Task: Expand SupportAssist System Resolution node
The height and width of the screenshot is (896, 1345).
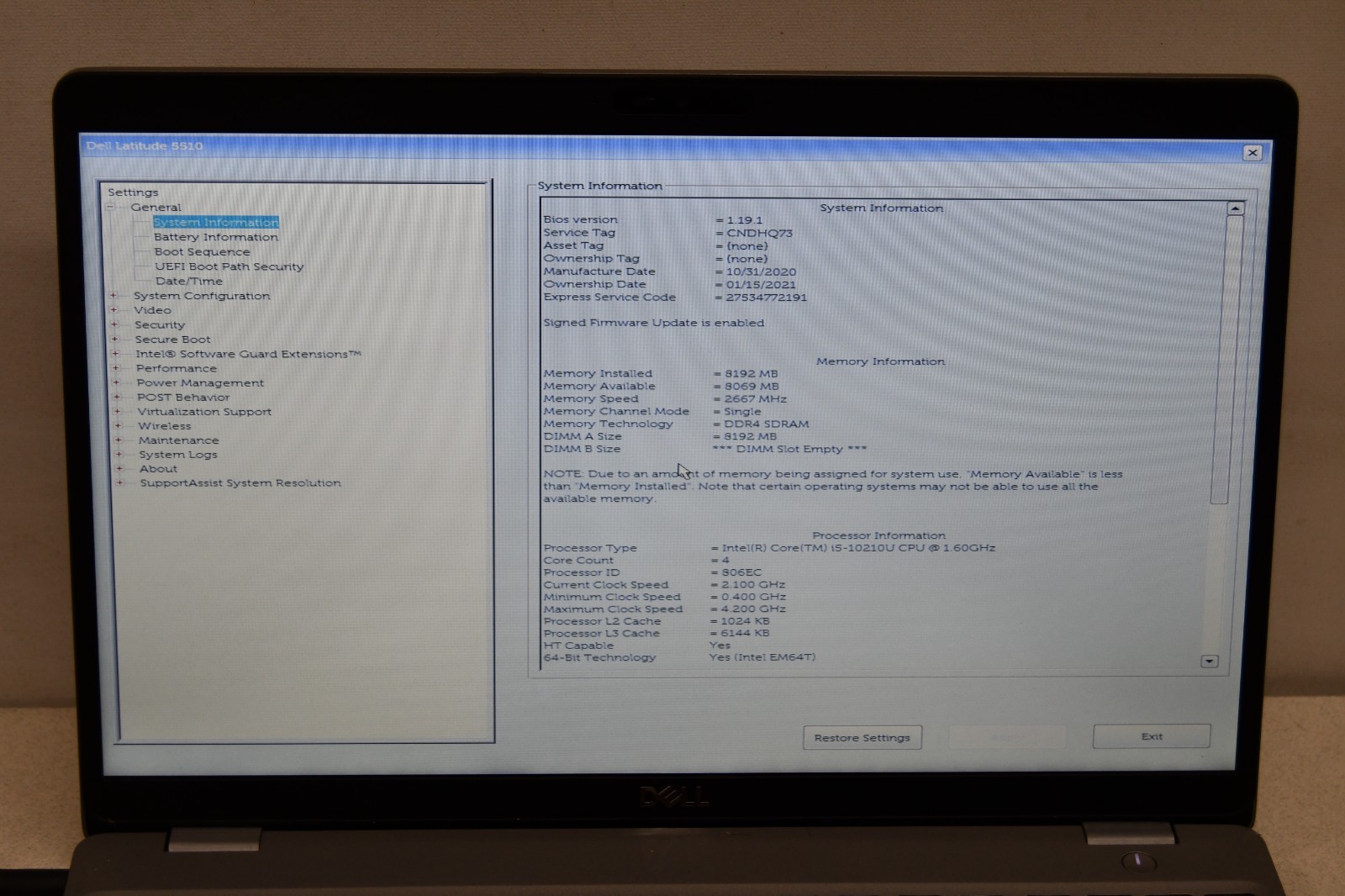Action: click(x=119, y=482)
